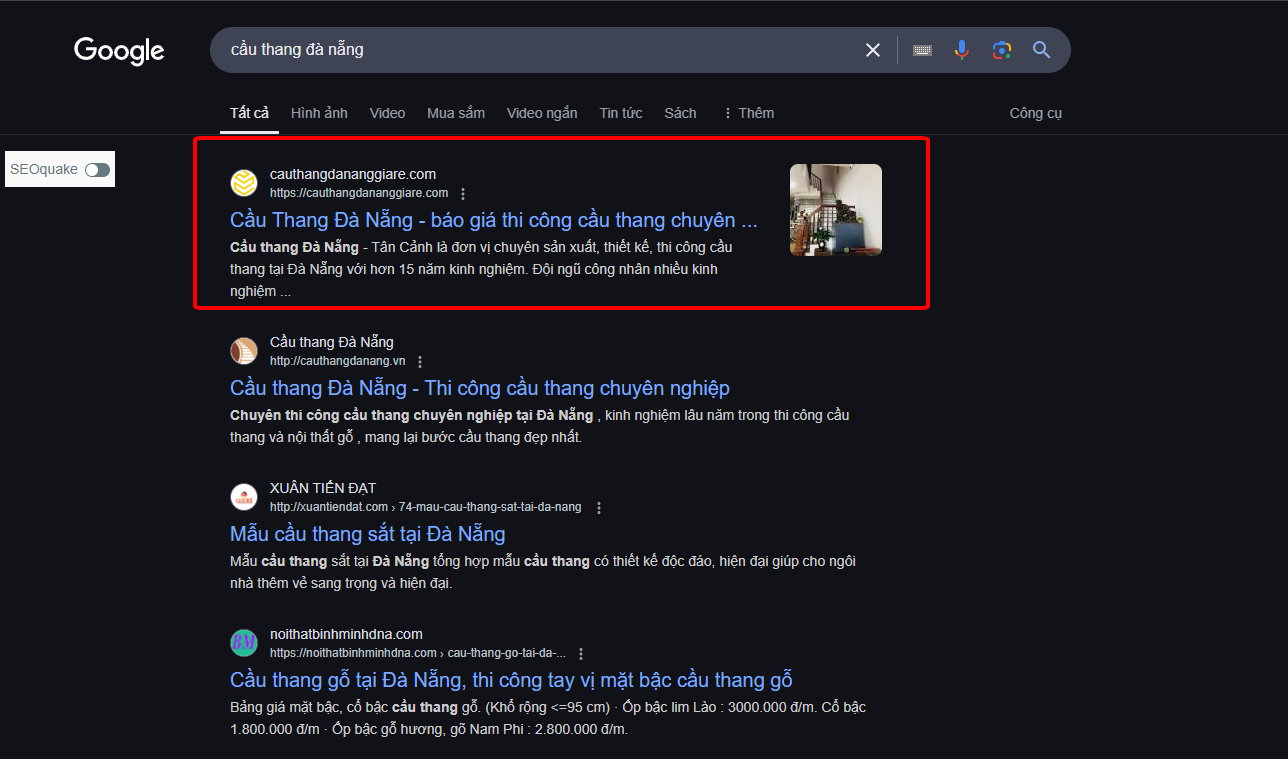1288x759 pixels.
Task: Open 'Cầu thang gỗ tại Đà Nẵng, thi công tay vị' link
Action: pyautogui.click(x=511, y=680)
